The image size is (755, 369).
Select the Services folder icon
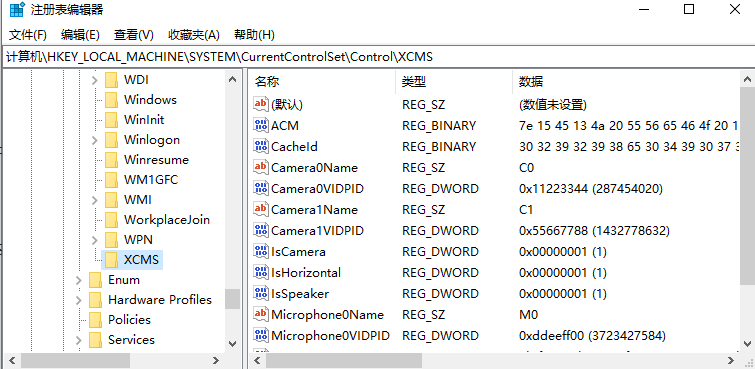point(95,340)
